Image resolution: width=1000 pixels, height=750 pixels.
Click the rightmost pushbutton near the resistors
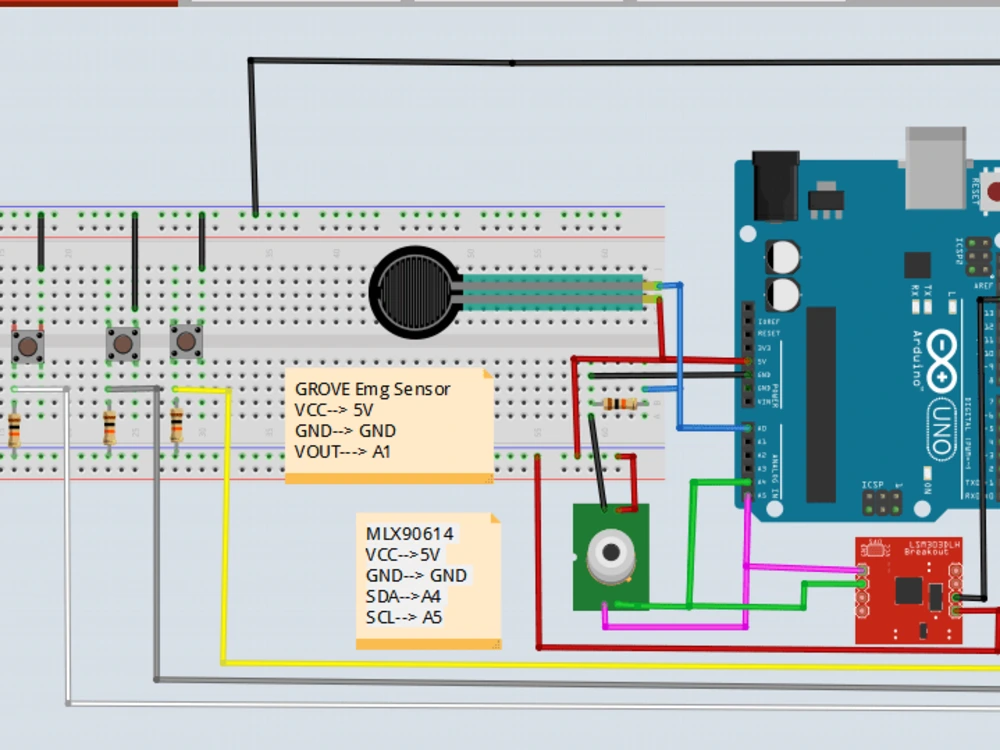point(185,343)
